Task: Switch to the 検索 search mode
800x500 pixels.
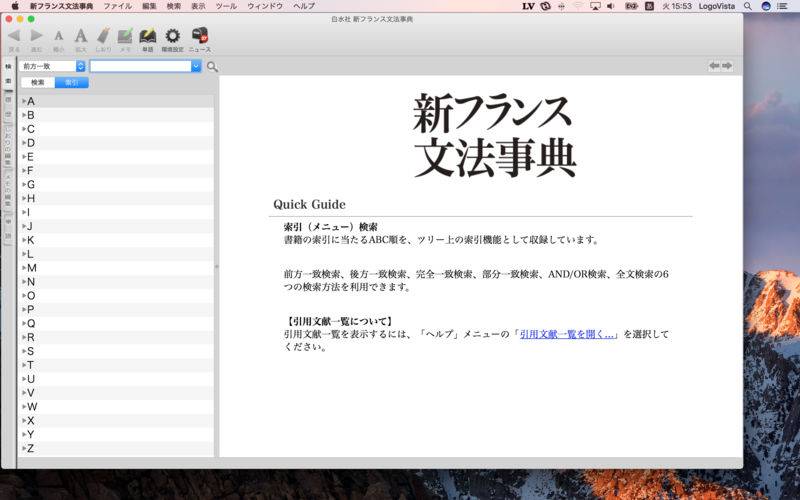Action: (38, 83)
